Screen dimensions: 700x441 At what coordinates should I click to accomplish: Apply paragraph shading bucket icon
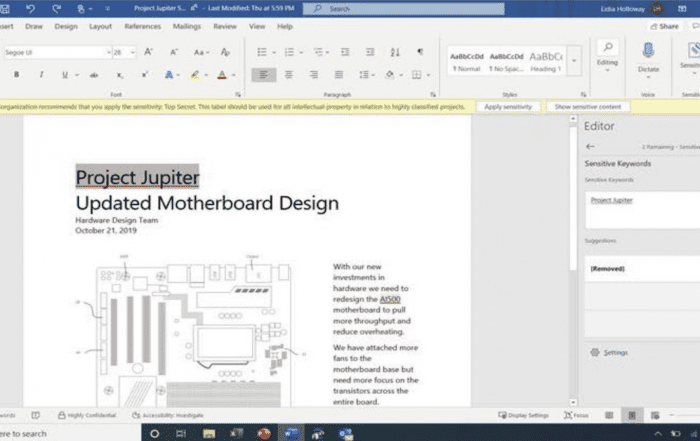390,75
